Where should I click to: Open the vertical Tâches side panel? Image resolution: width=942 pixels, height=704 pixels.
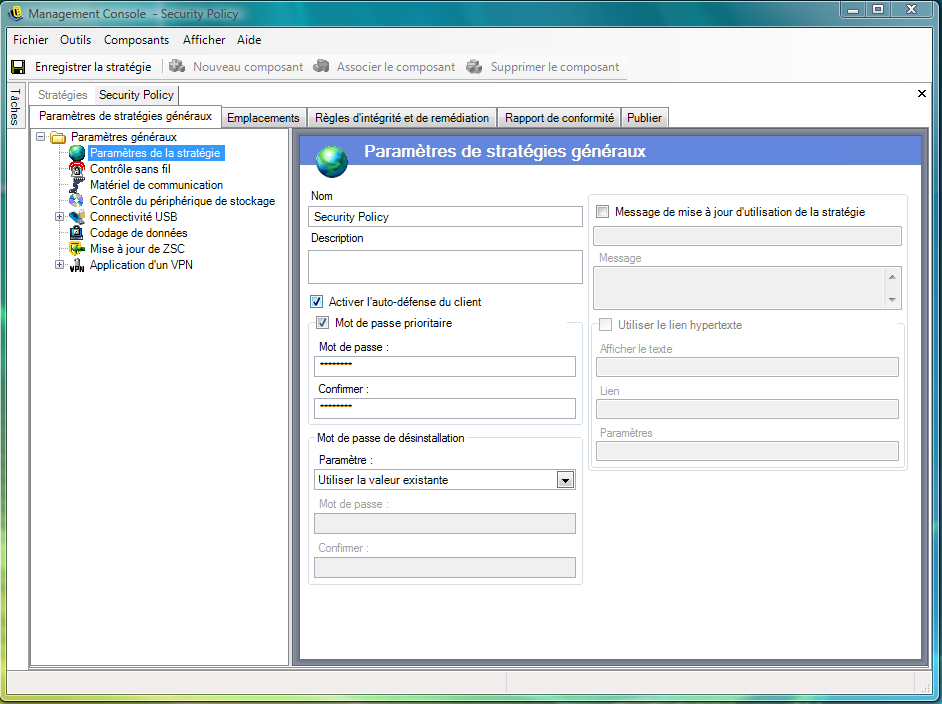(x=15, y=106)
